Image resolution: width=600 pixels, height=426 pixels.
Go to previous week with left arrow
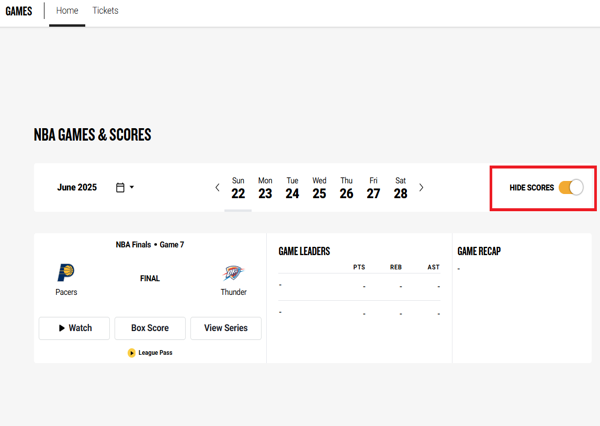pyautogui.click(x=217, y=187)
